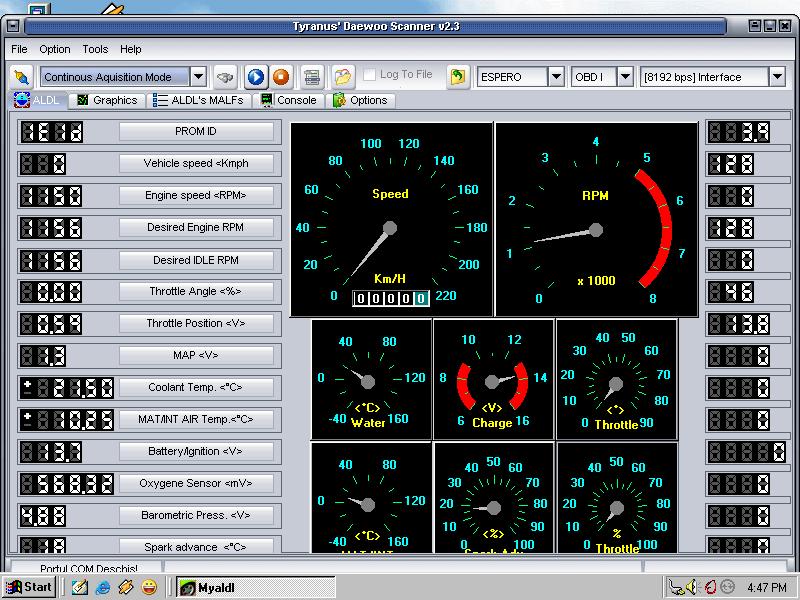Click the MAP V button
This screenshot has height=600, width=800.
196,355
